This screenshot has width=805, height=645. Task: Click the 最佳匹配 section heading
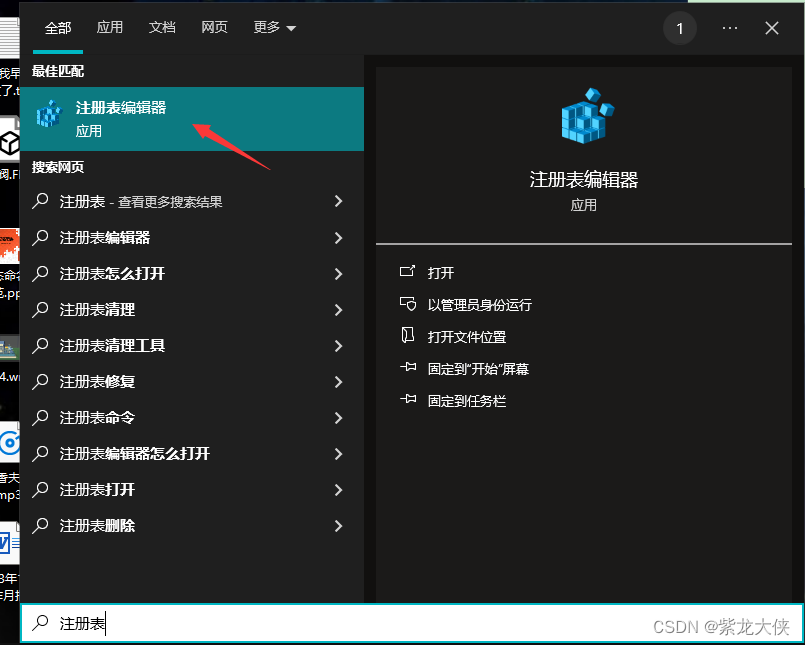pyautogui.click(x=58, y=71)
